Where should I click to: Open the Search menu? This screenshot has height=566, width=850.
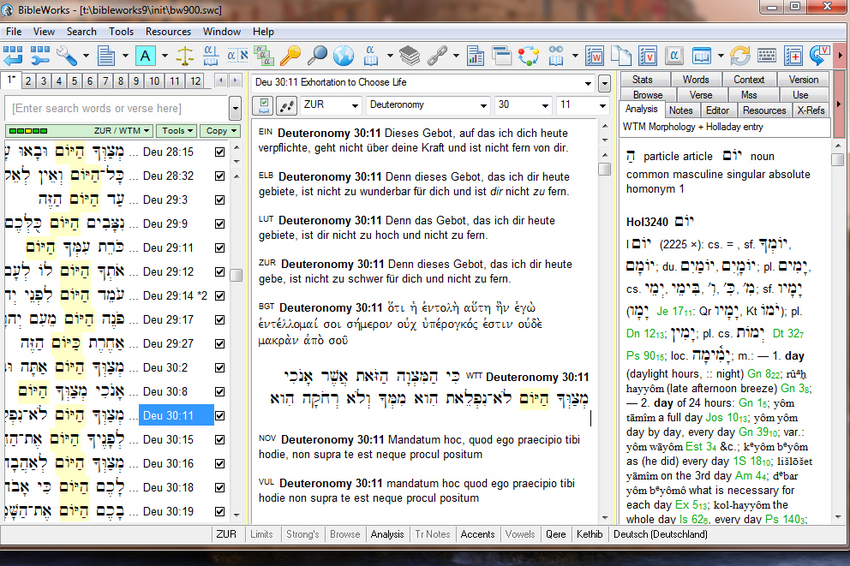click(x=81, y=31)
